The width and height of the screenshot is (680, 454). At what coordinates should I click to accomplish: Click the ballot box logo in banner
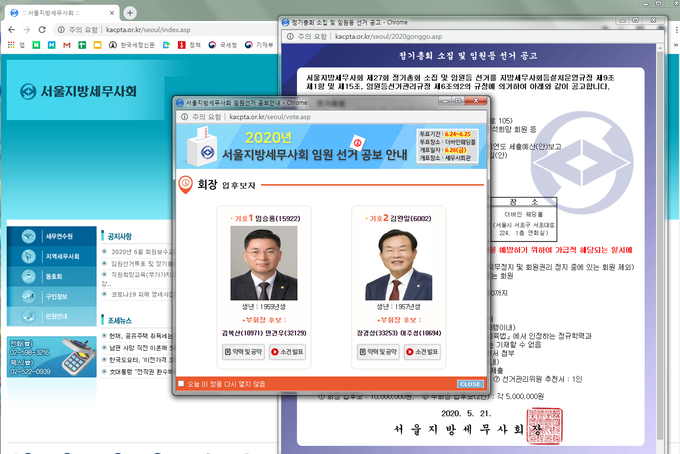[x=202, y=147]
